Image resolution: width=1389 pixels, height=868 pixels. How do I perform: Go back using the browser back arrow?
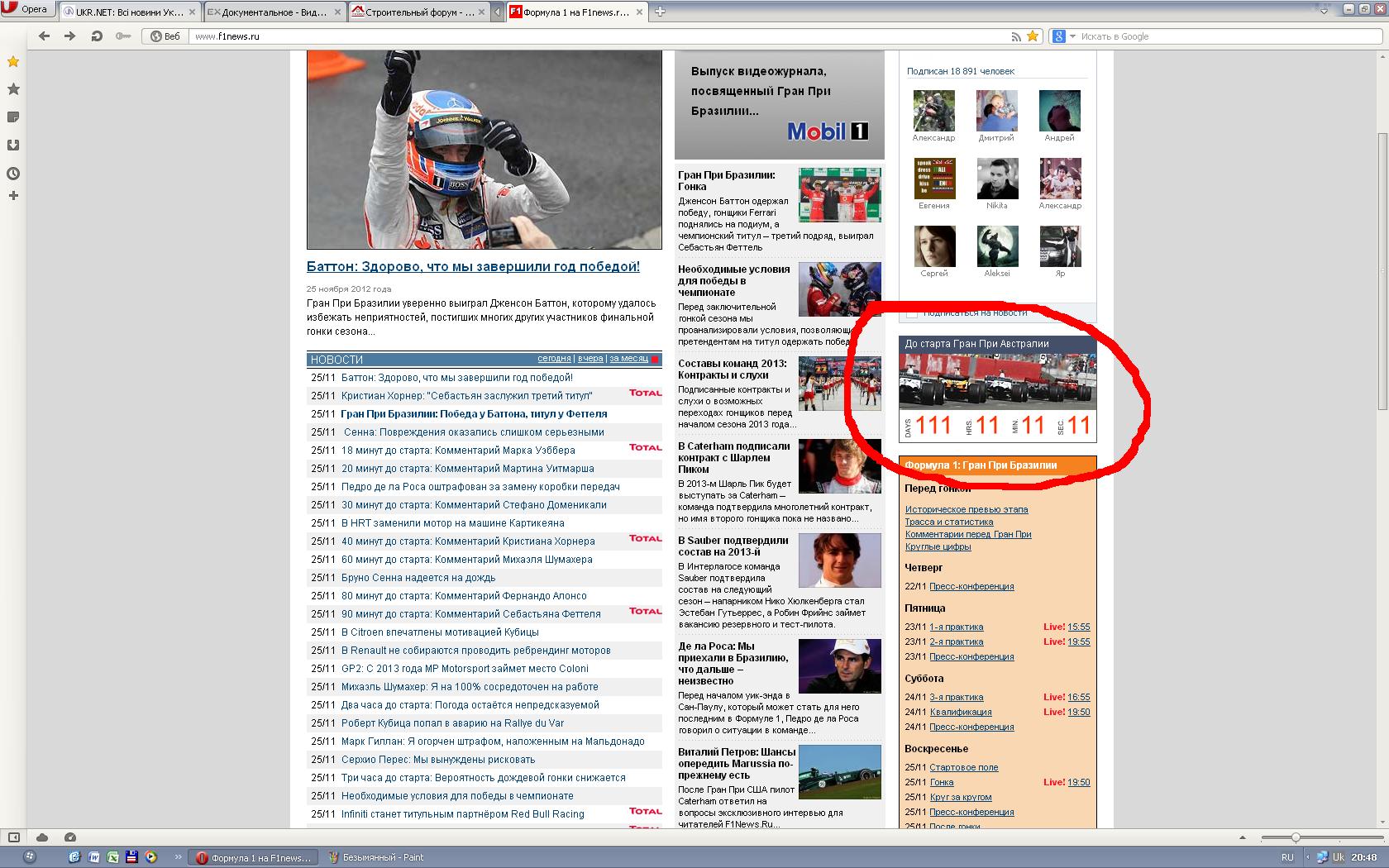[45, 36]
